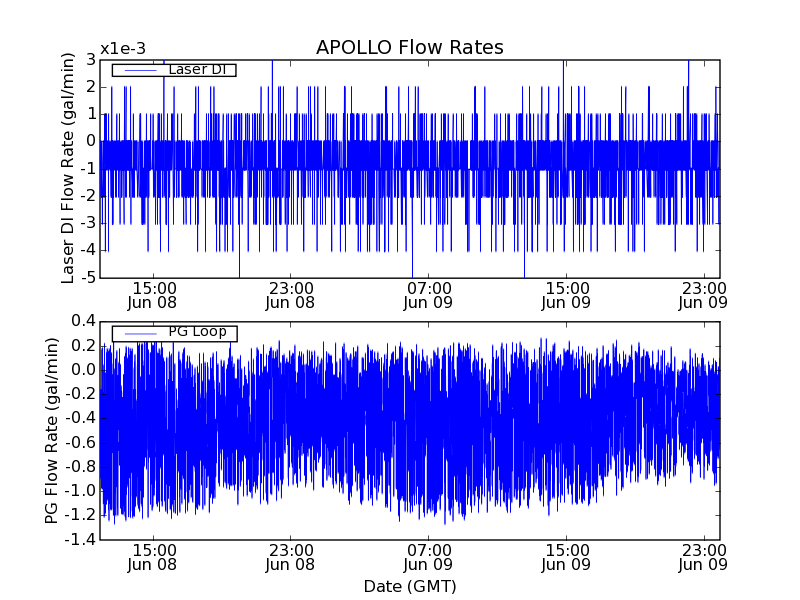Image resolution: width=800 pixels, height=600 pixels.
Task: Click the 3 tick on Laser DI axis
Action: (91, 60)
